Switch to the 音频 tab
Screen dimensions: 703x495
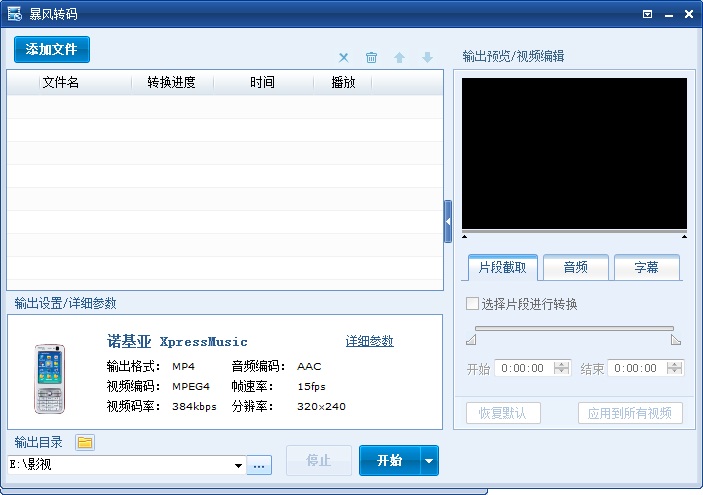[x=575, y=267]
